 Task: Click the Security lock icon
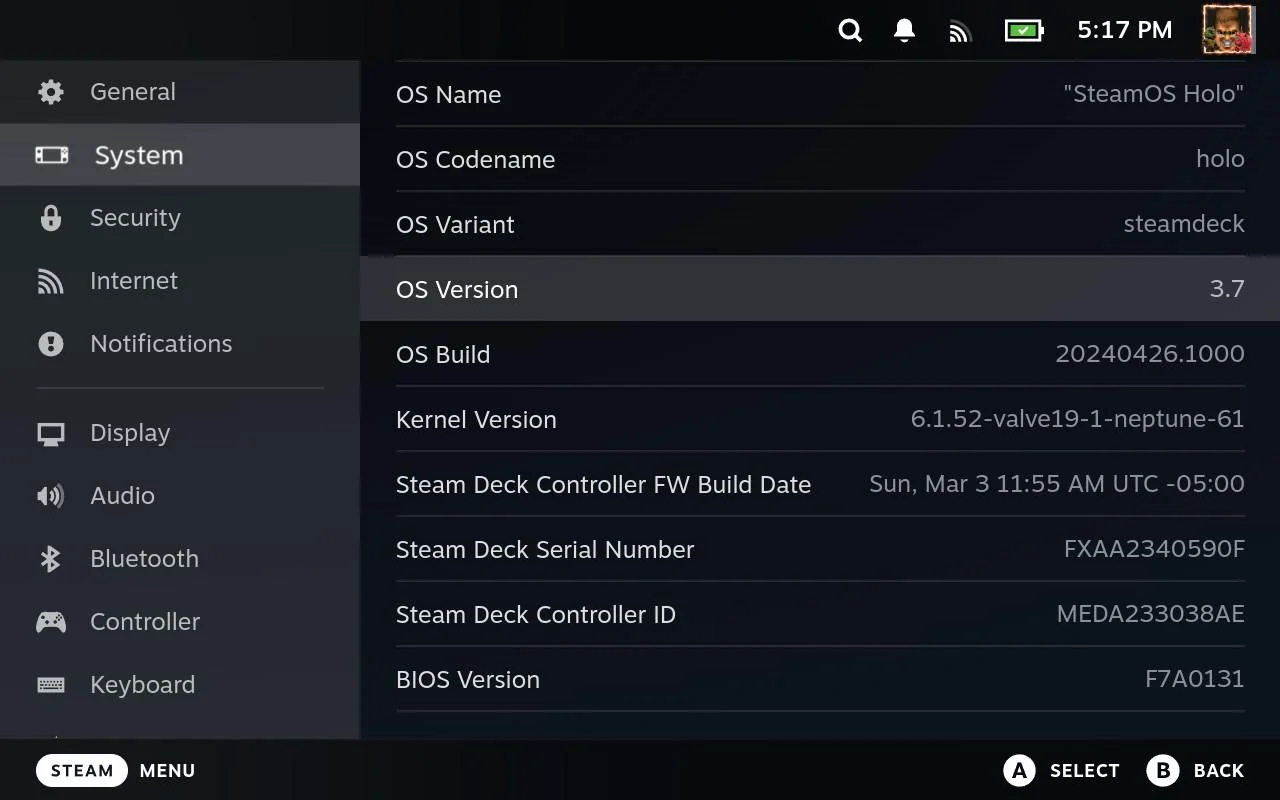click(x=51, y=218)
